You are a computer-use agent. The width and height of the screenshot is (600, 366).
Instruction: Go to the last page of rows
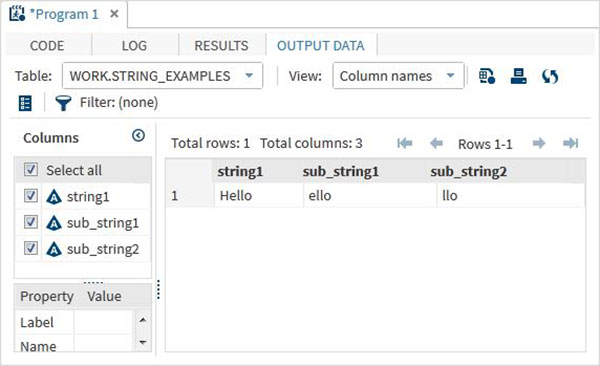point(571,144)
